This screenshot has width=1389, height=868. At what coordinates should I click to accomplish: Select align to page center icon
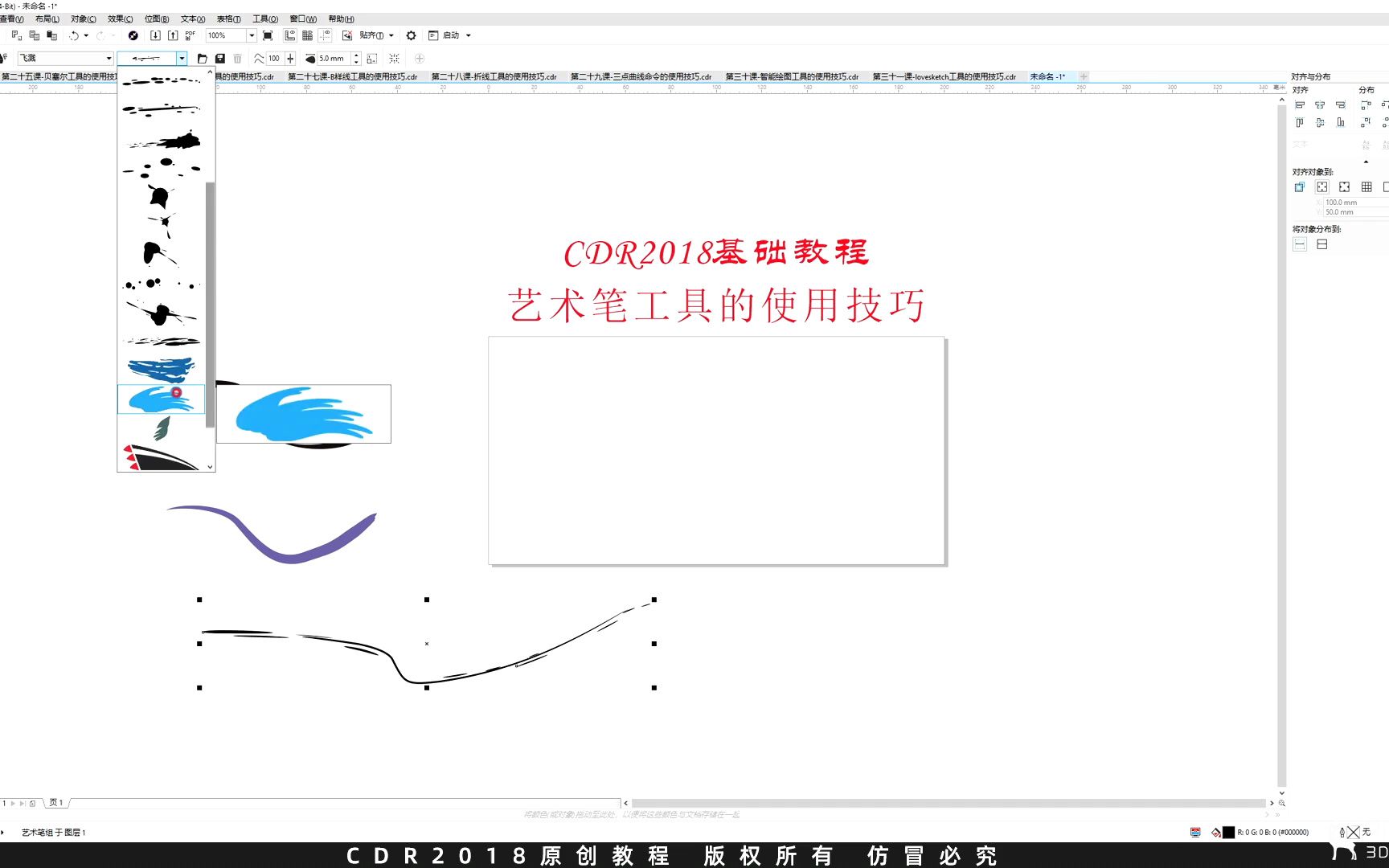coord(1344,187)
